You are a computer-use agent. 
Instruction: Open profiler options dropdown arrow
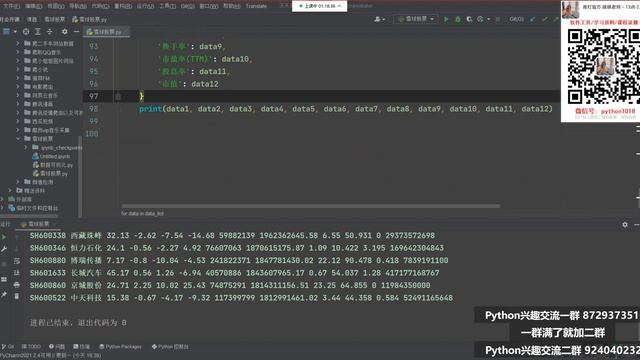coord(489,19)
